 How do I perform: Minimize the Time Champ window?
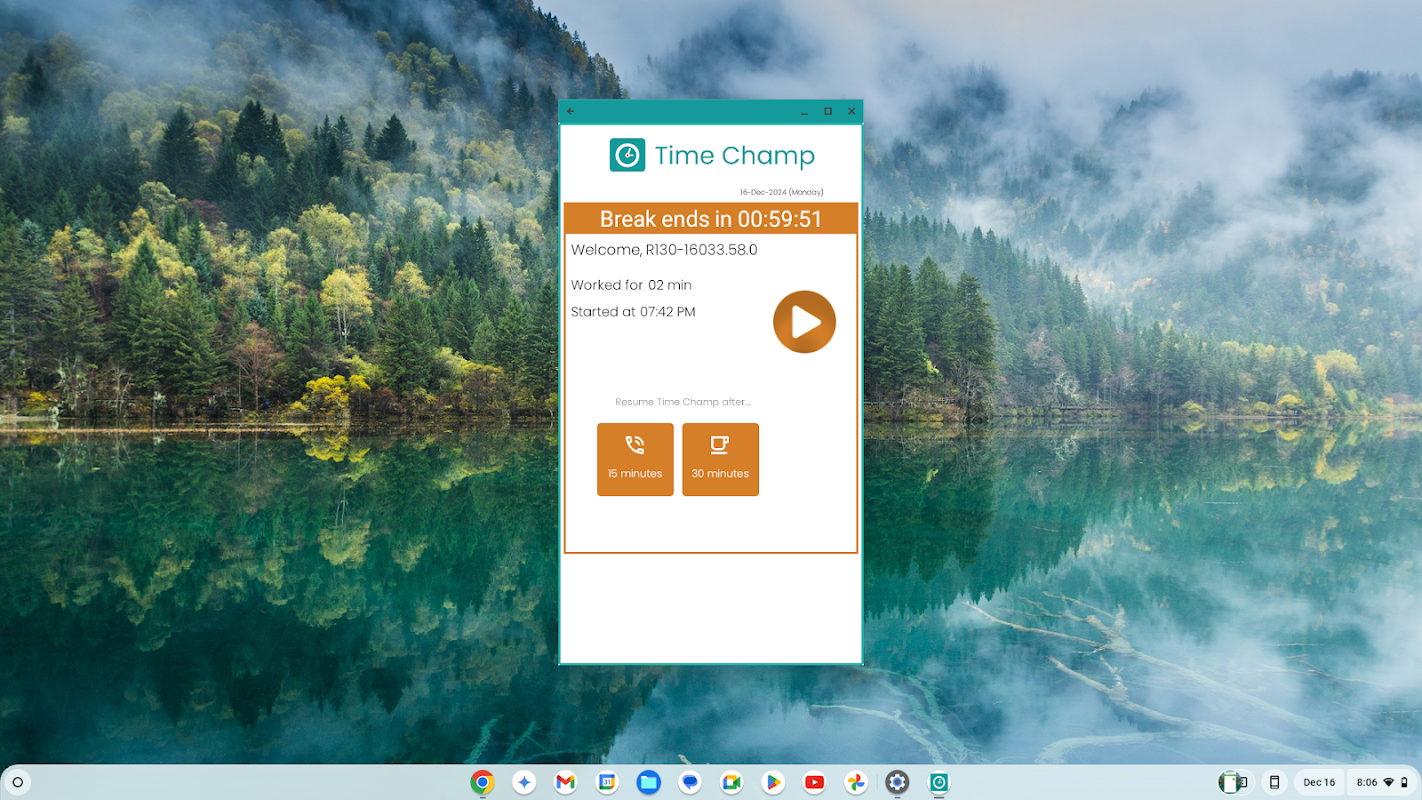point(804,111)
